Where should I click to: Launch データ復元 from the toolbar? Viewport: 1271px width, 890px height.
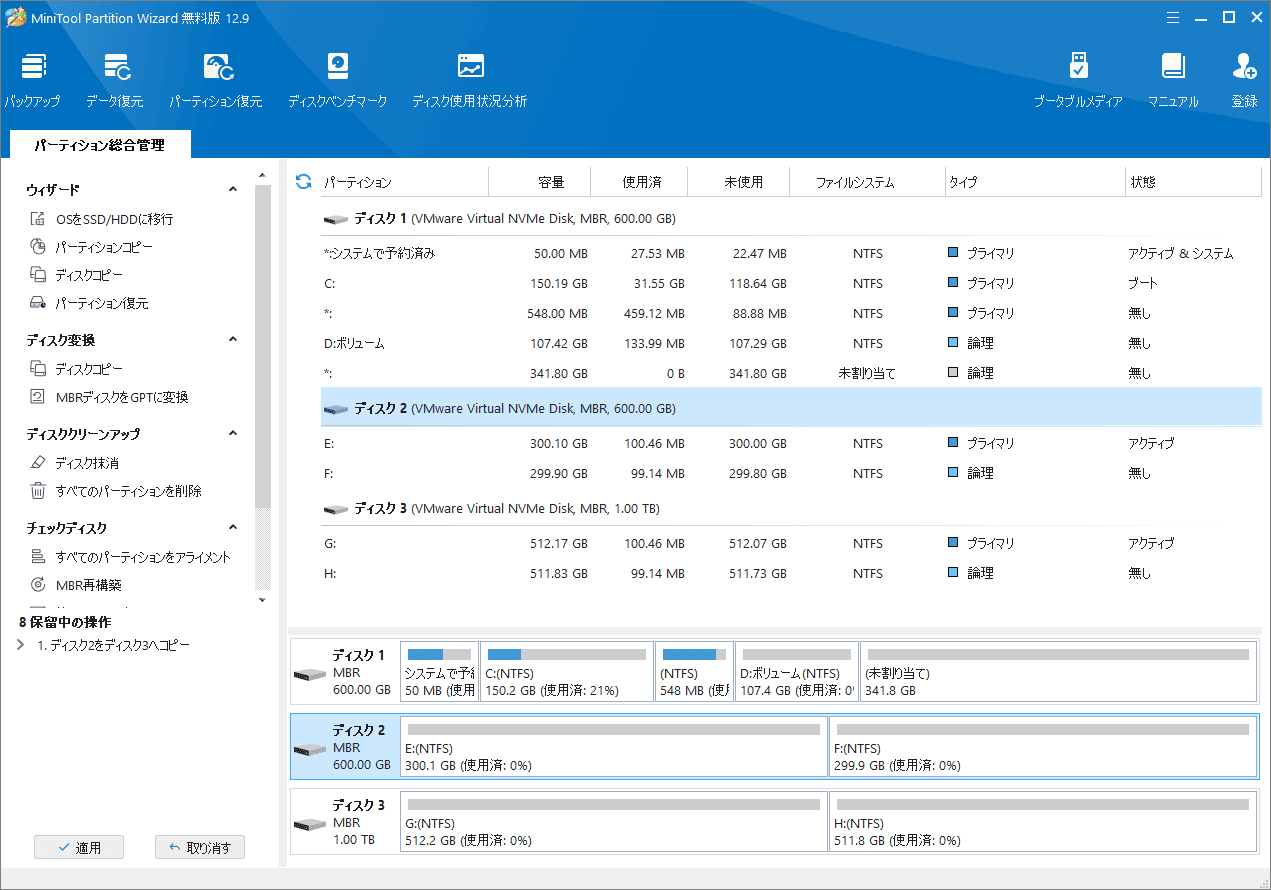click(115, 80)
